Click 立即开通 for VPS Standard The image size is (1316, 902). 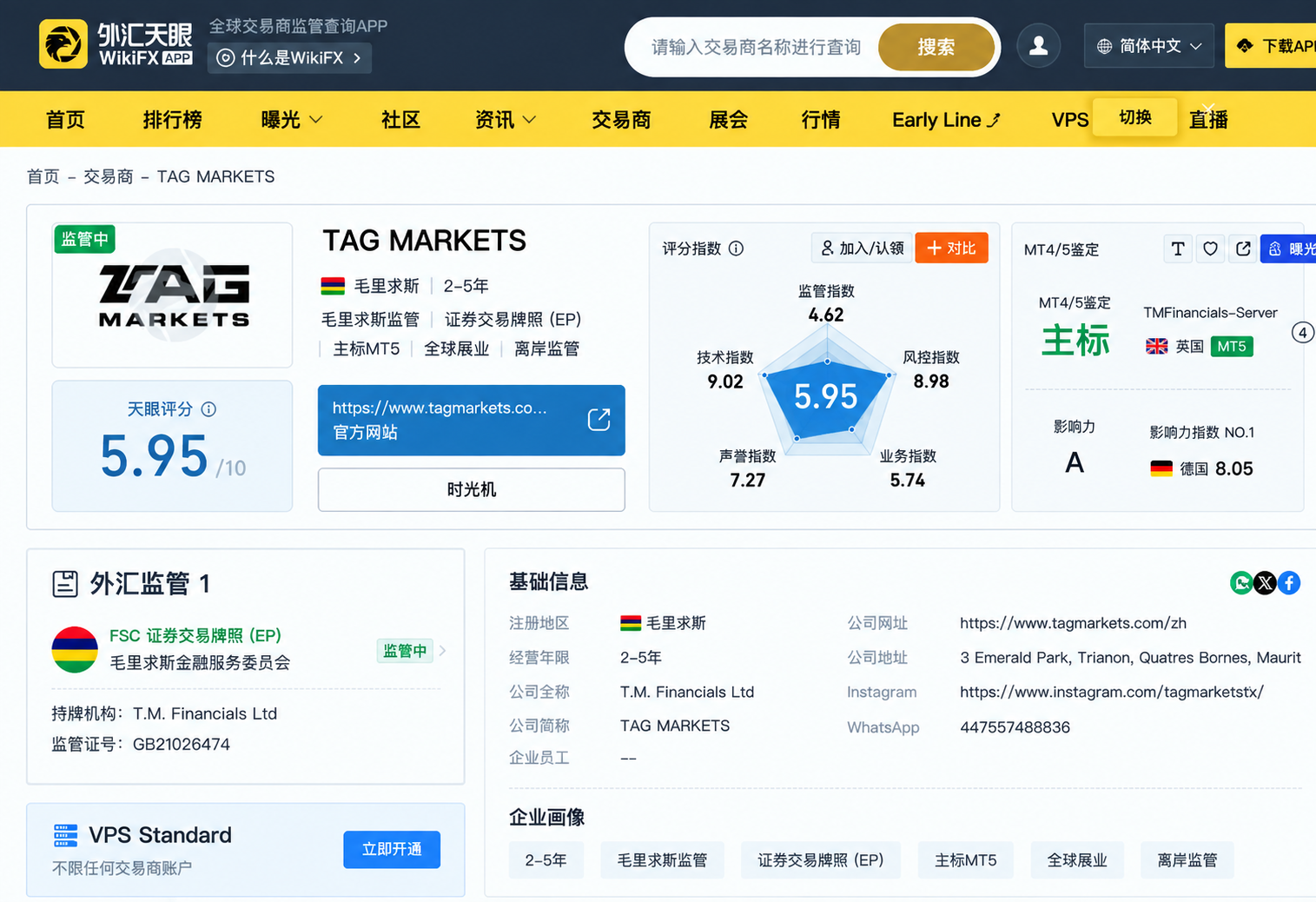pos(392,849)
